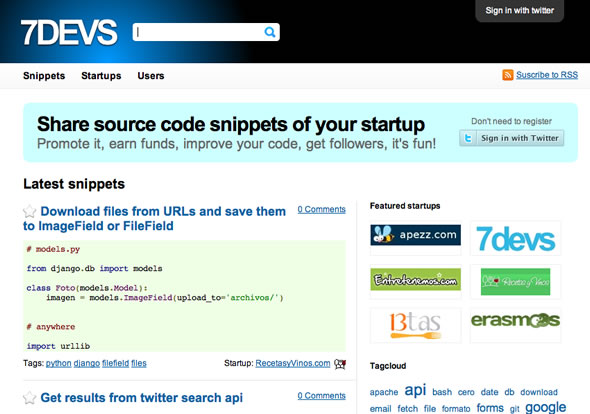This screenshot has height=414, width=590.
Task: Select the cero tag in tagcloud
Action: tap(466, 392)
